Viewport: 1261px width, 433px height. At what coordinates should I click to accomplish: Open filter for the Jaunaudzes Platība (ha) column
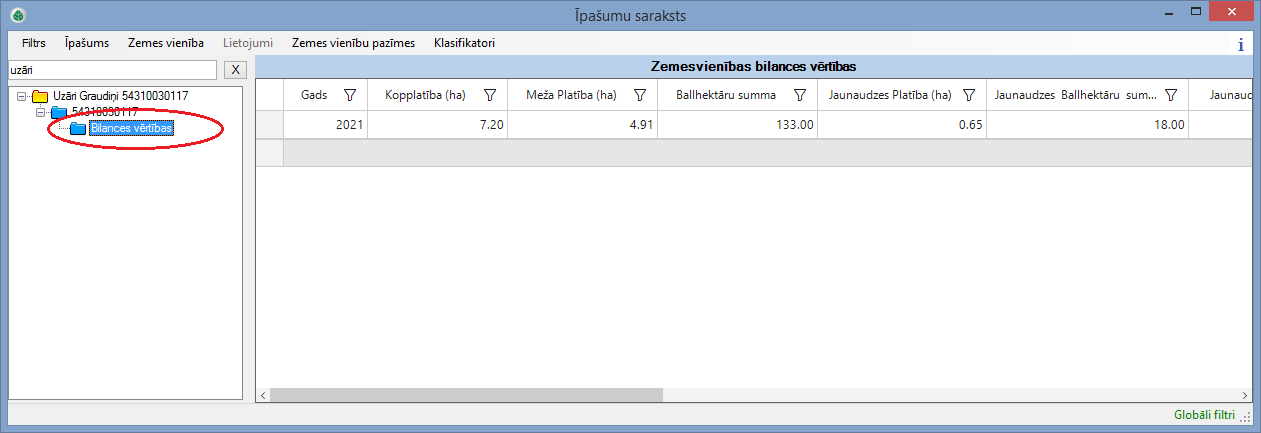tap(969, 95)
